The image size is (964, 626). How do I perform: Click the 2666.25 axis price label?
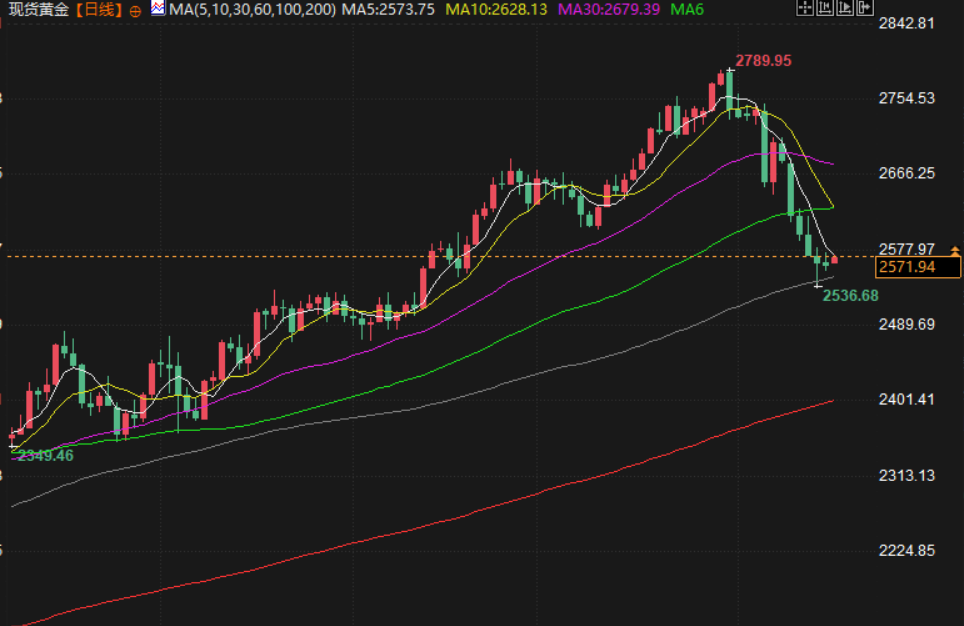906,173
